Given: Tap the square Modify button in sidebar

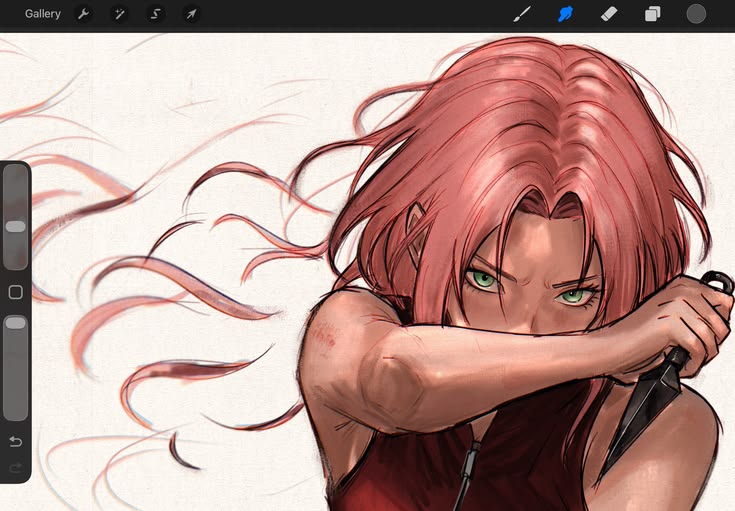Looking at the screenshot, I should [15, 292].
